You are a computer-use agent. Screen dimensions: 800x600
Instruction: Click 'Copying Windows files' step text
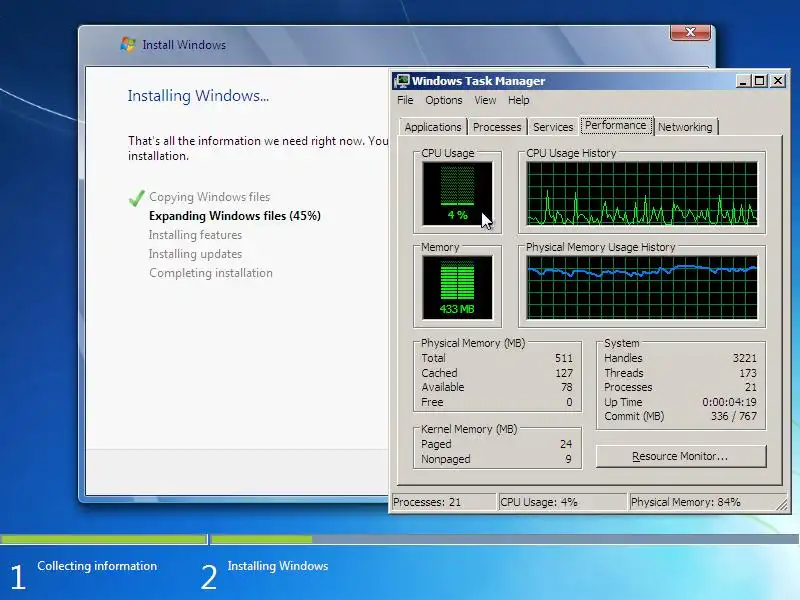click(x=210, y=197)
